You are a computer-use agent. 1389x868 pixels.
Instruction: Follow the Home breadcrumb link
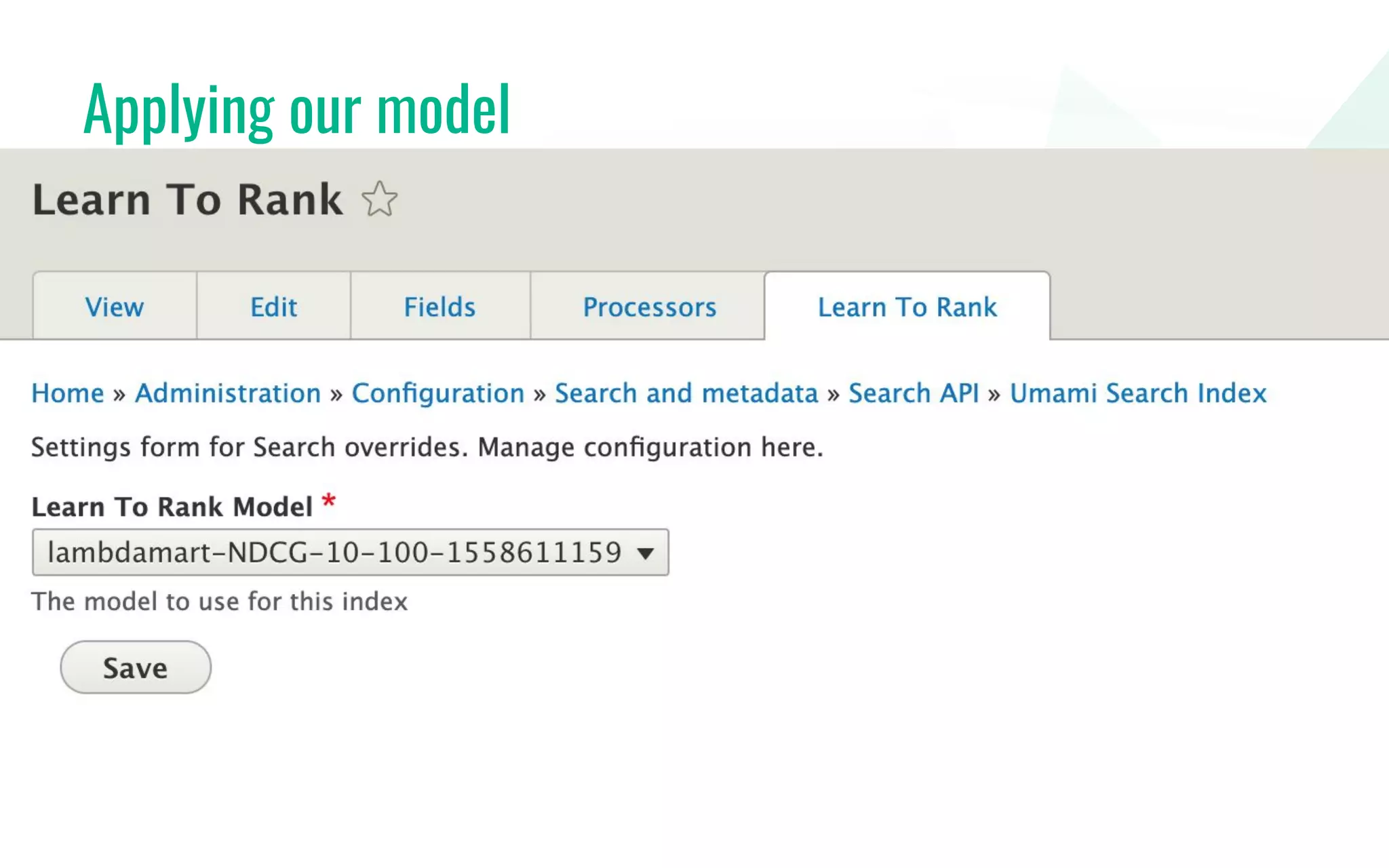[68, 393]
